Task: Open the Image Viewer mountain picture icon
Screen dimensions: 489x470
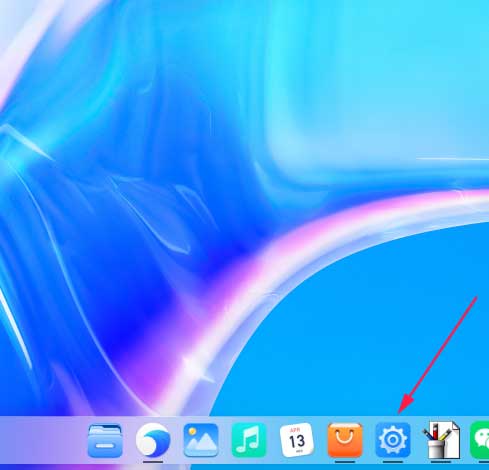Action: tap(201, 440)
